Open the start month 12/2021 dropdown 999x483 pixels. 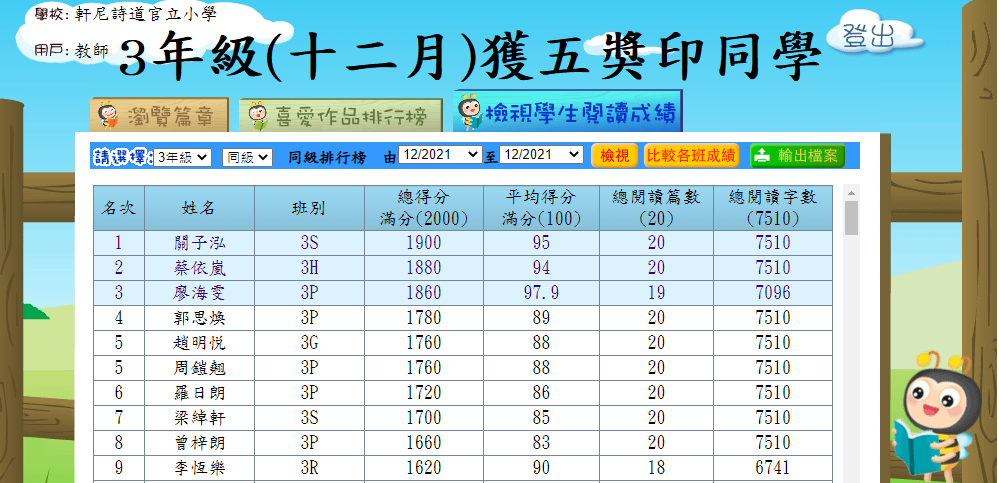pyautogui.click(x=440, y=155)
